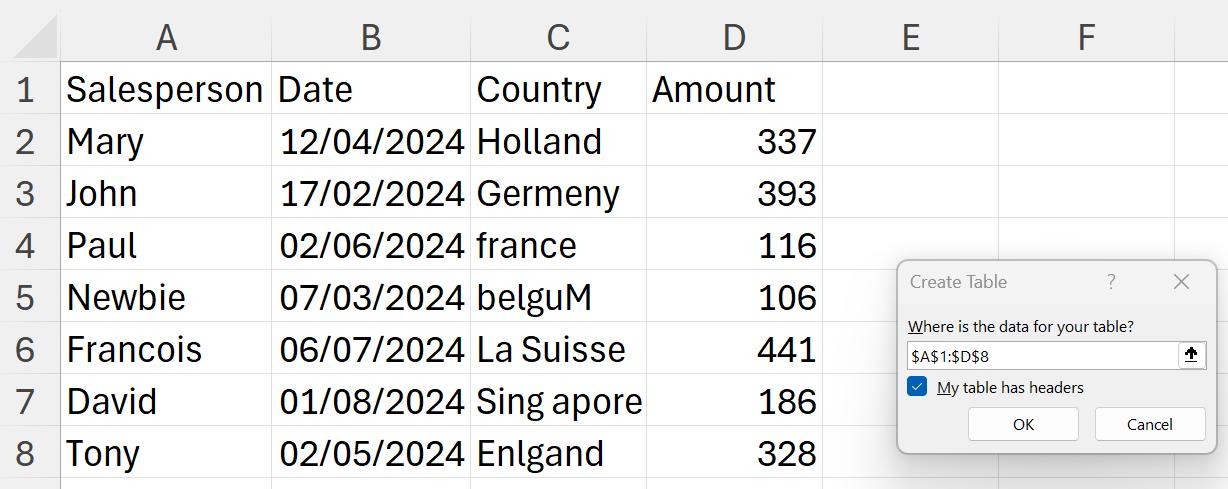Uncheck My table has headers
Screen dimensions: 1228x489
pyautogui.click(x=917, y=387)
